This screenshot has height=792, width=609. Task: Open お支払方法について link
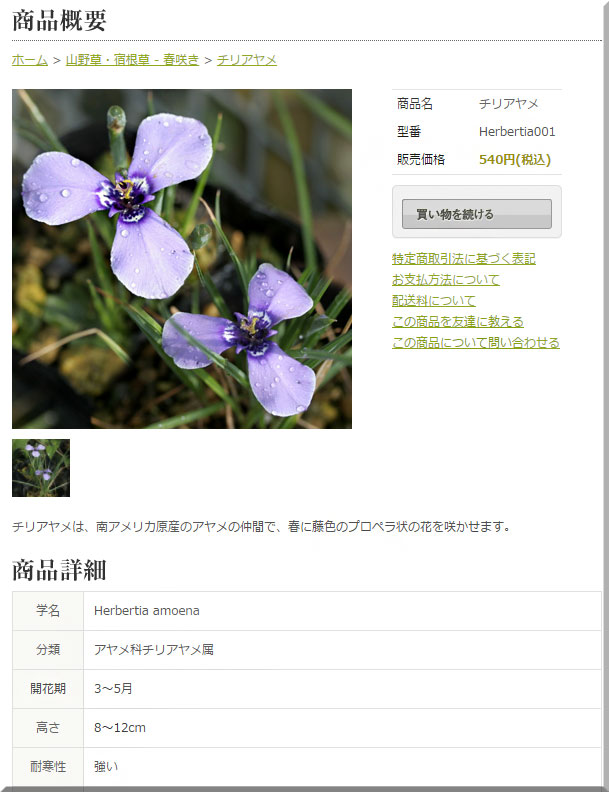pos(446,280)
